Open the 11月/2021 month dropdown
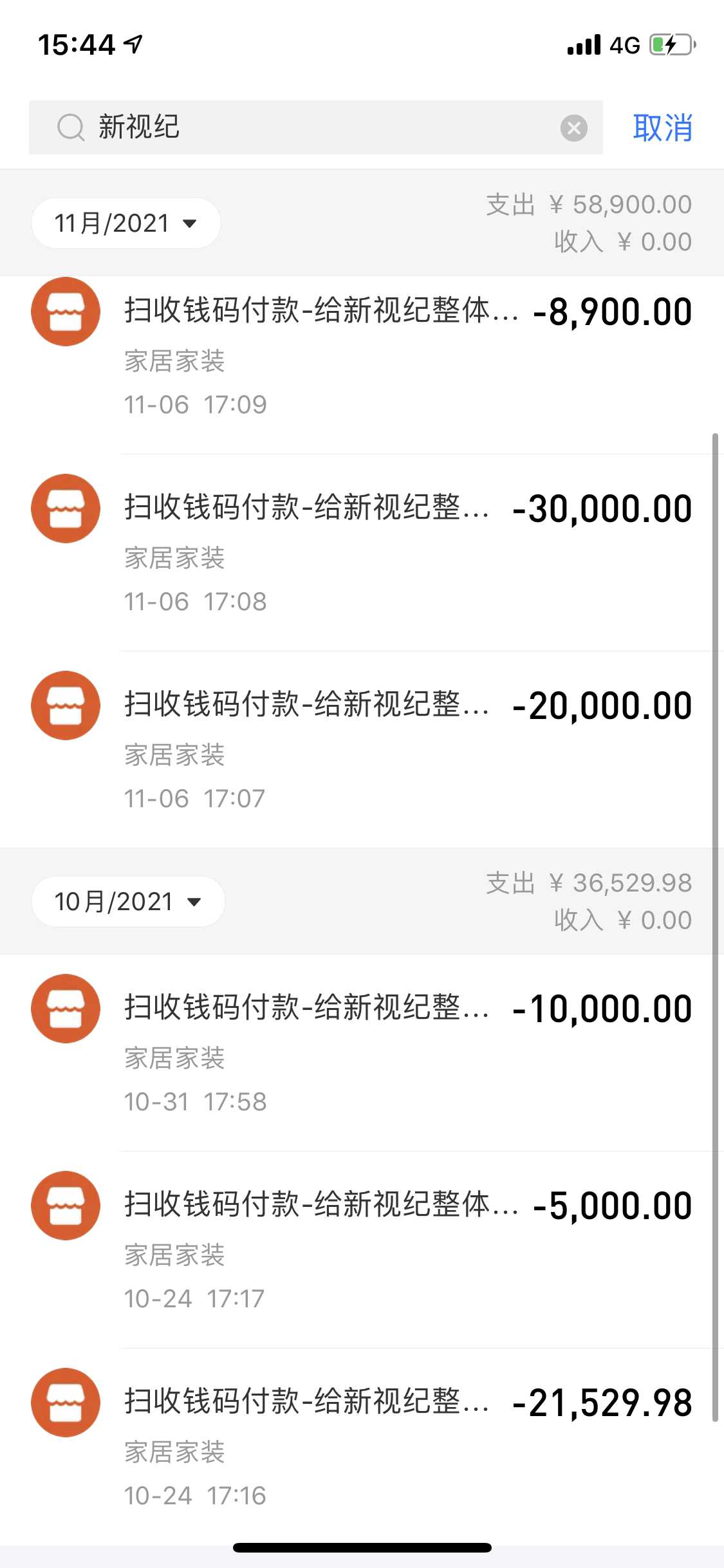This screenshot has width=724, height=1568. point(126,223)
